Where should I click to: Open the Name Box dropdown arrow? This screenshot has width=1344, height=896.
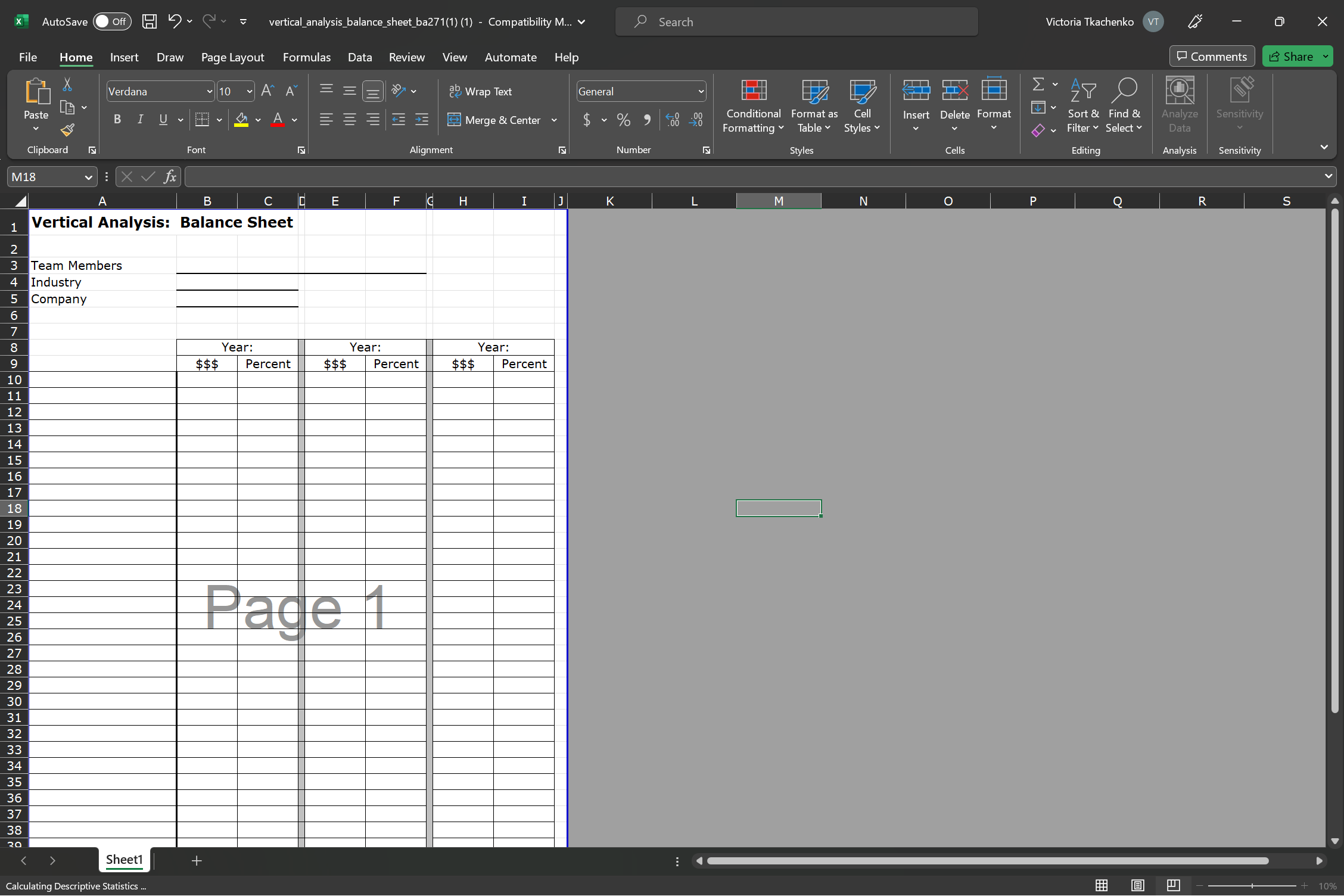point(88,177)
